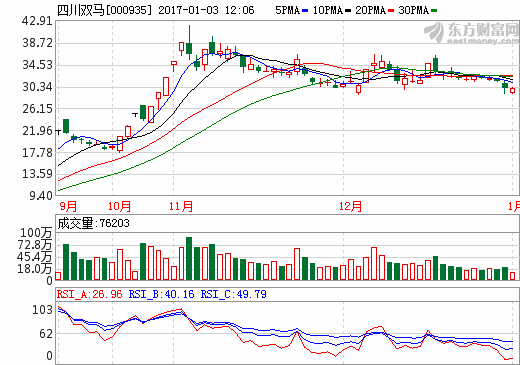The width and height of the screenshot is (520, 365).
Task: Click the 20PMA legend label
Action: pyautogui.click(x=370, y=10)
